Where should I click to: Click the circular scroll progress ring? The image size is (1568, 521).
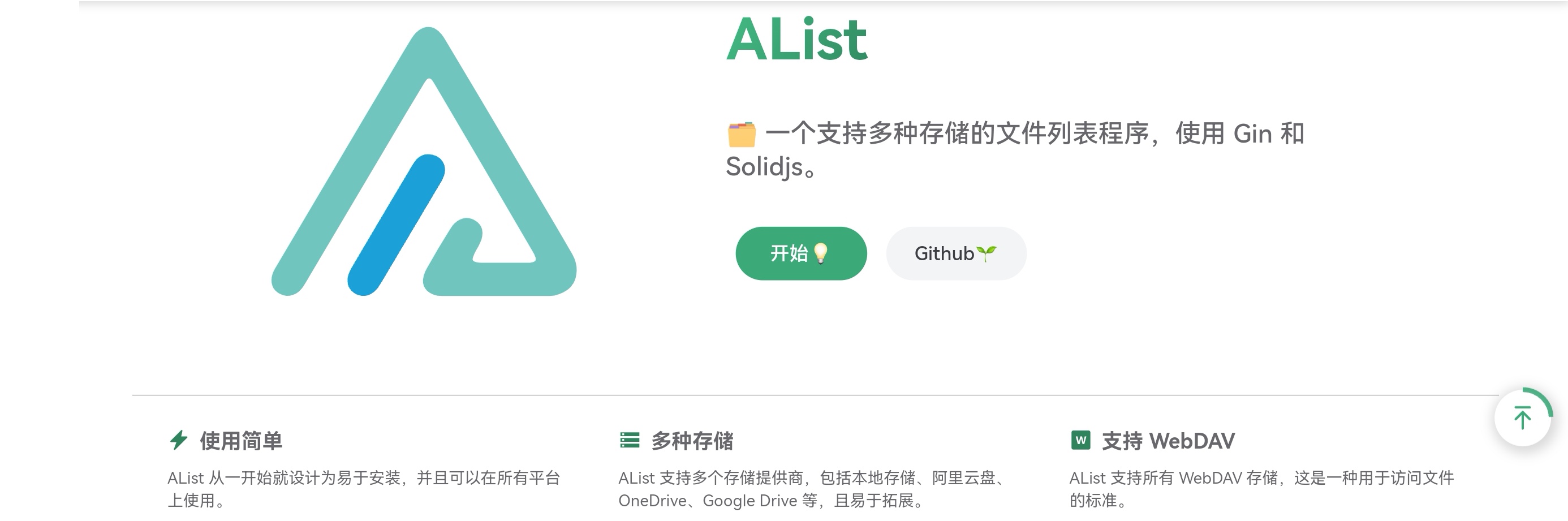(1522, 417)
